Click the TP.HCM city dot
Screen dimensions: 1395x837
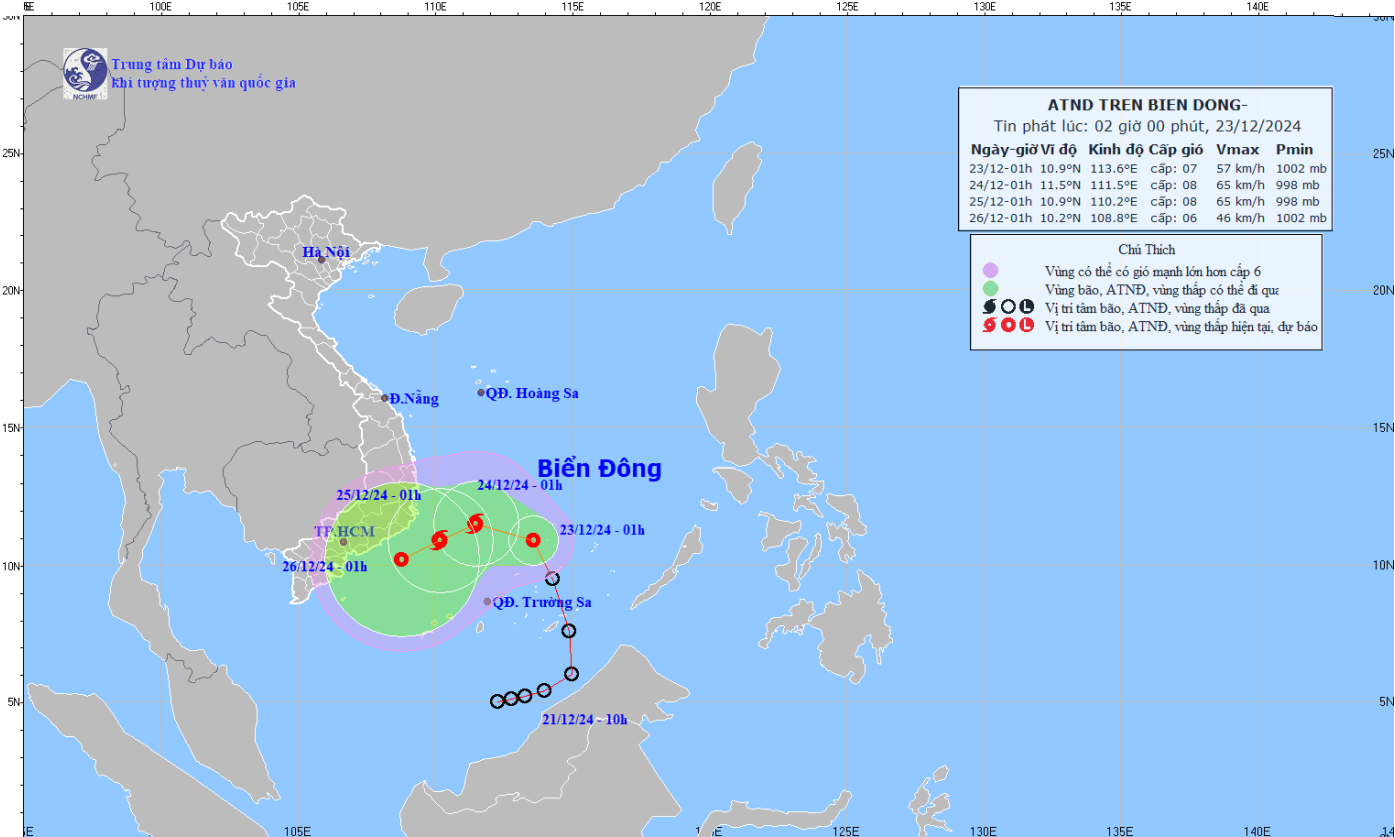pyautogui.click(x=343, y=542)
